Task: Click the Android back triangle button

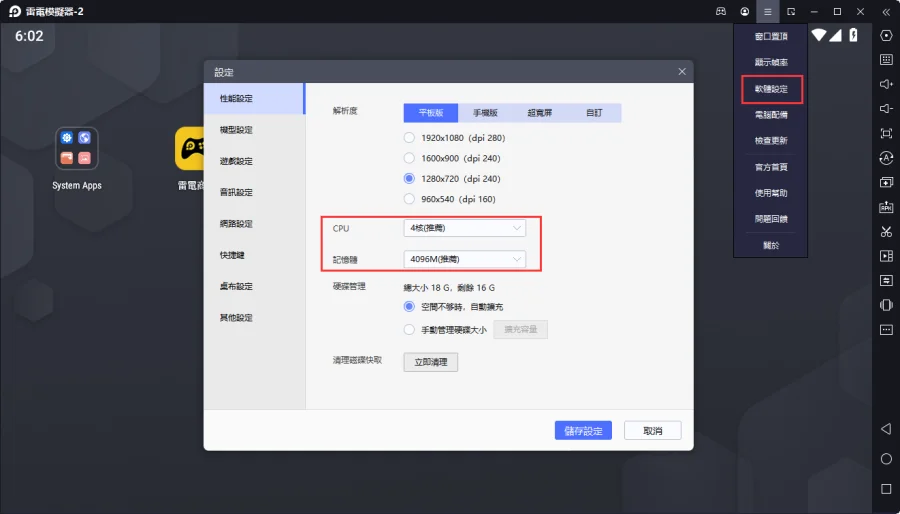Action: click(x=886, y=429)
